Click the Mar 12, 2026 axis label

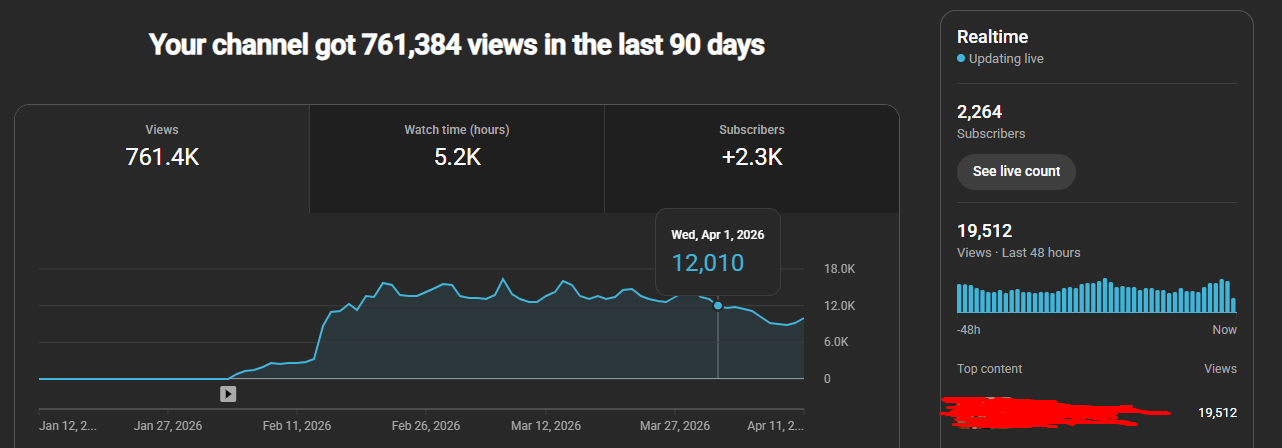coord(546,425)
